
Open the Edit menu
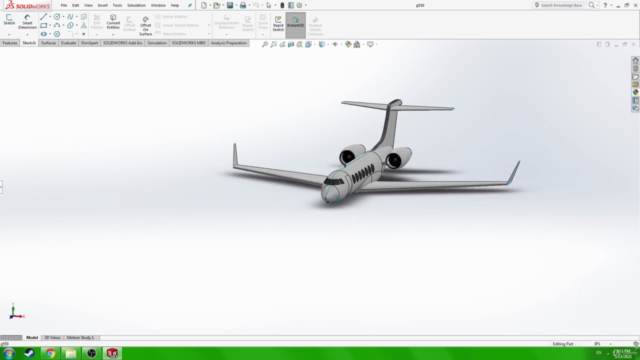point(76,5)
